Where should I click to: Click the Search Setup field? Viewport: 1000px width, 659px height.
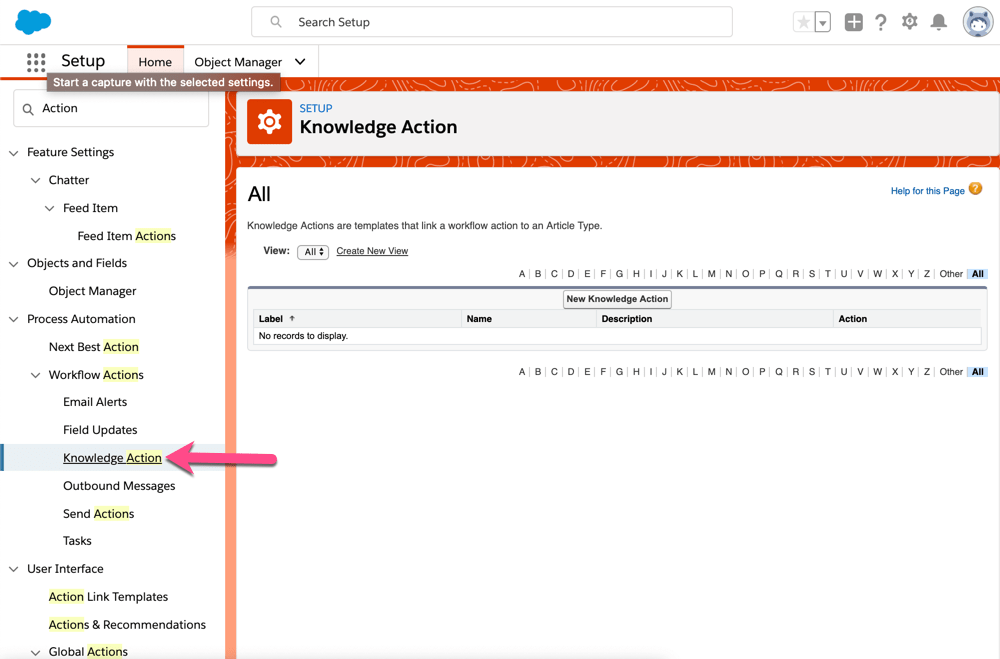click(492, 22)
